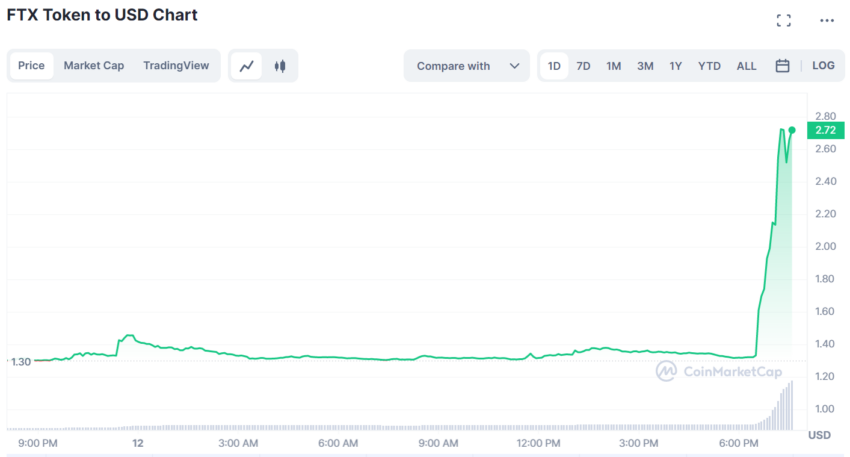The image size is (850, 457).
Task: Select the 1M range button
Action: pos(614,66)
